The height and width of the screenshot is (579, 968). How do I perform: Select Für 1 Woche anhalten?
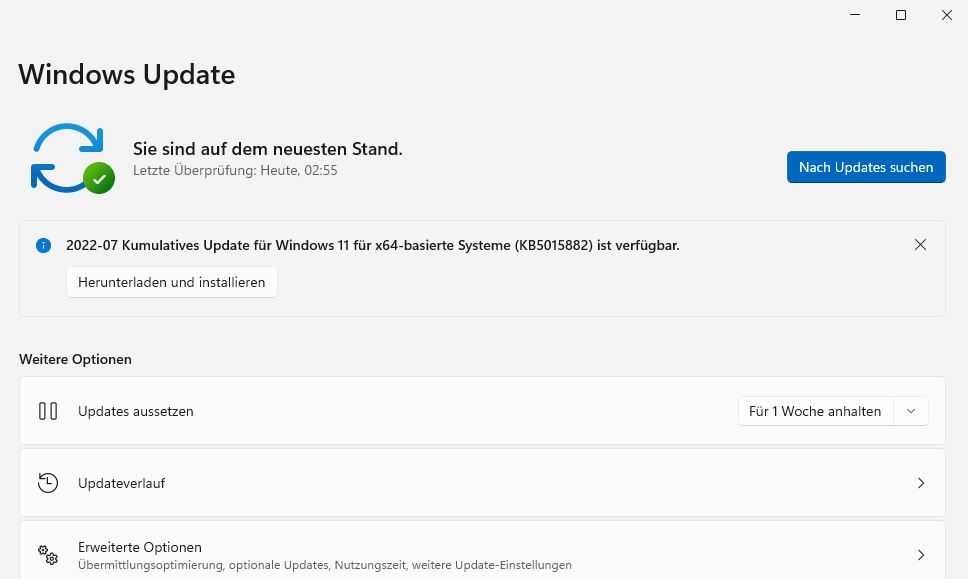(x=815, y=411)
